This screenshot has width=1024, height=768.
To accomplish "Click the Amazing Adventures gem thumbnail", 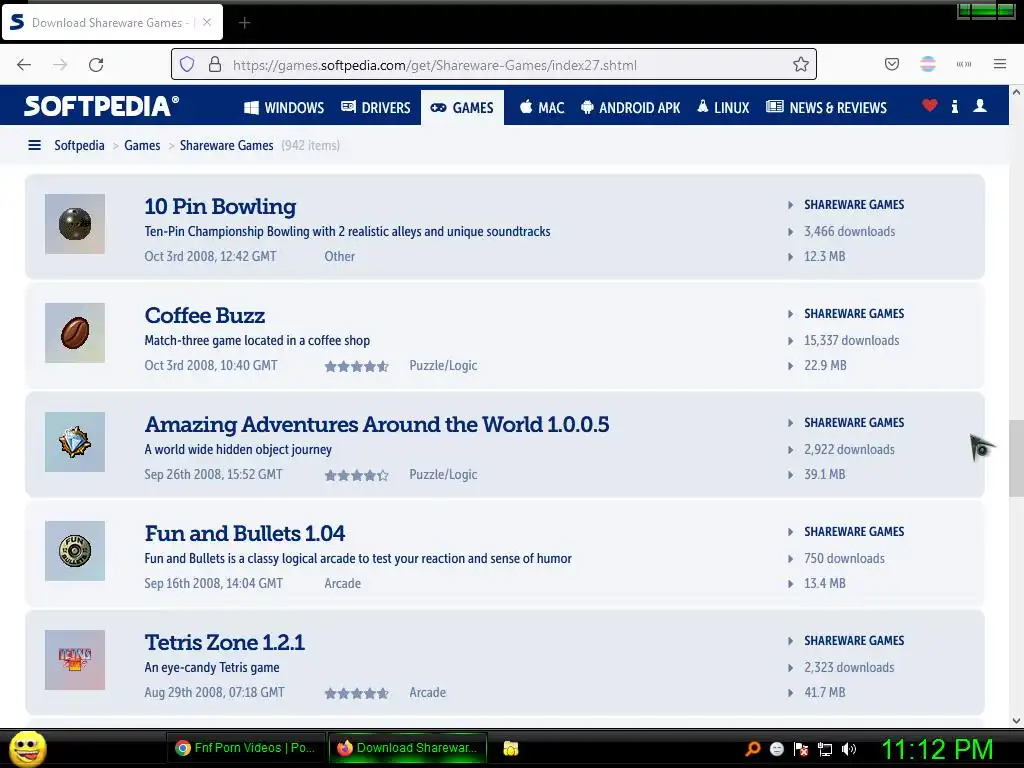I will click(75, 442).
